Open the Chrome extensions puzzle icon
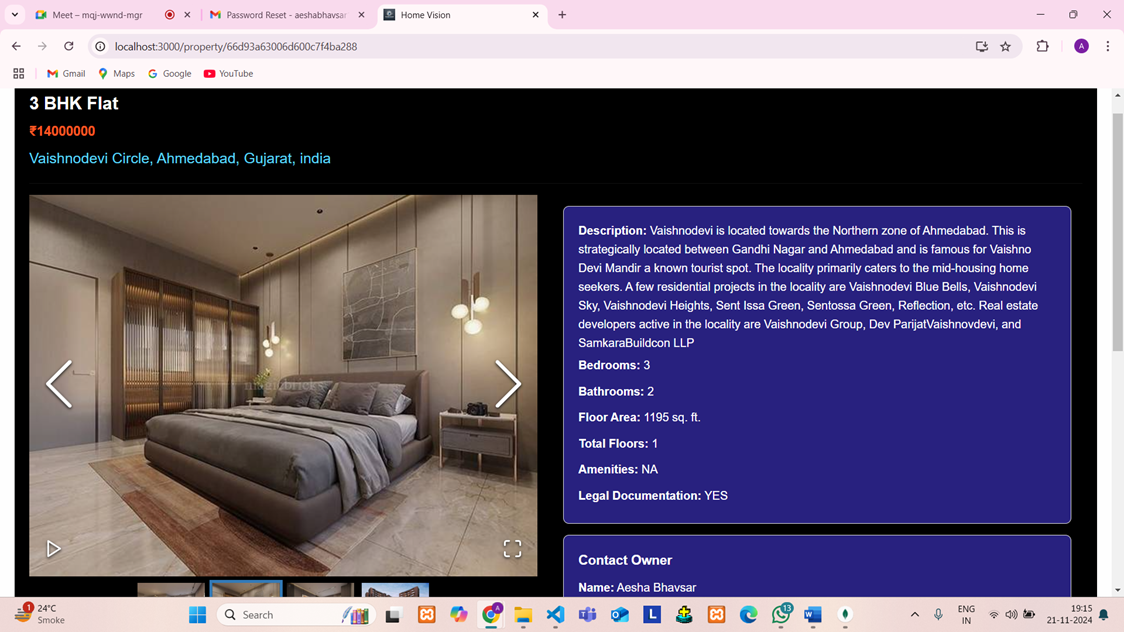This screenshot has width=1124, height=632. (1042, 46)
